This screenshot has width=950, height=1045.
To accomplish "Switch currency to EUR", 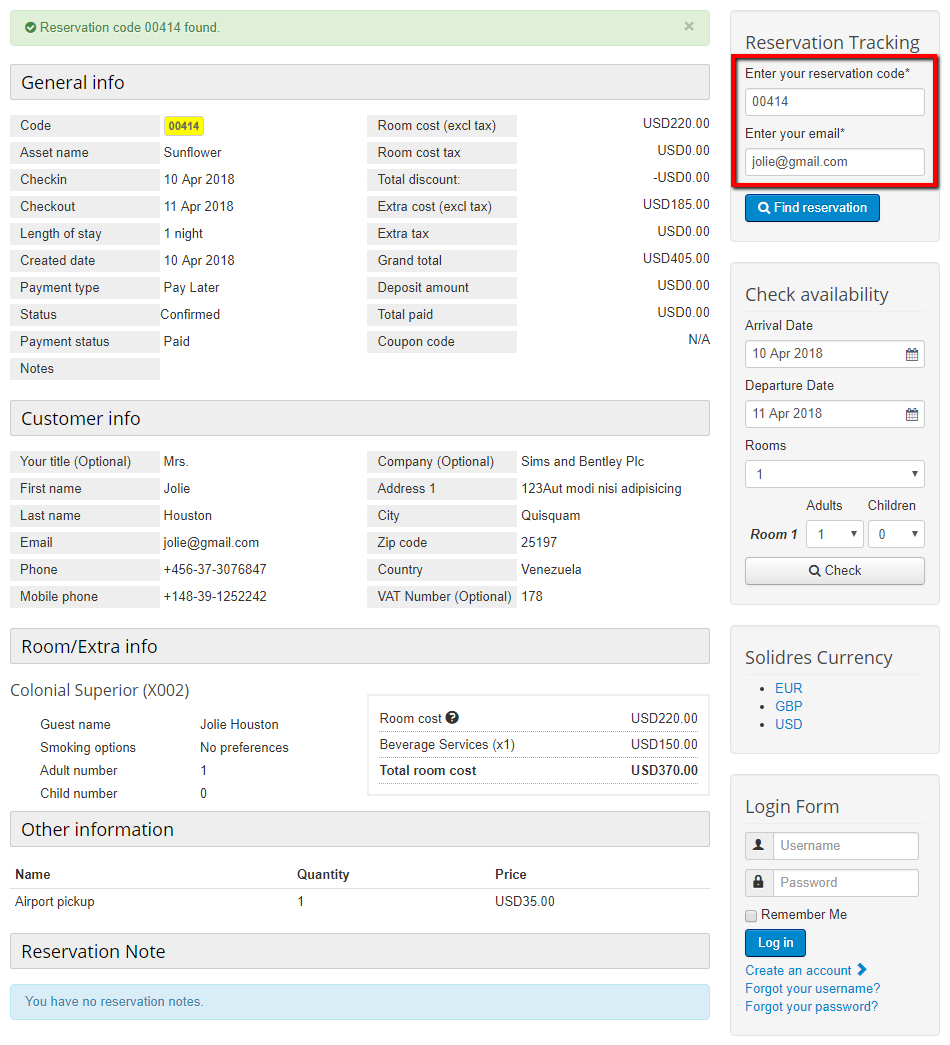I will [x=788, y=688].
